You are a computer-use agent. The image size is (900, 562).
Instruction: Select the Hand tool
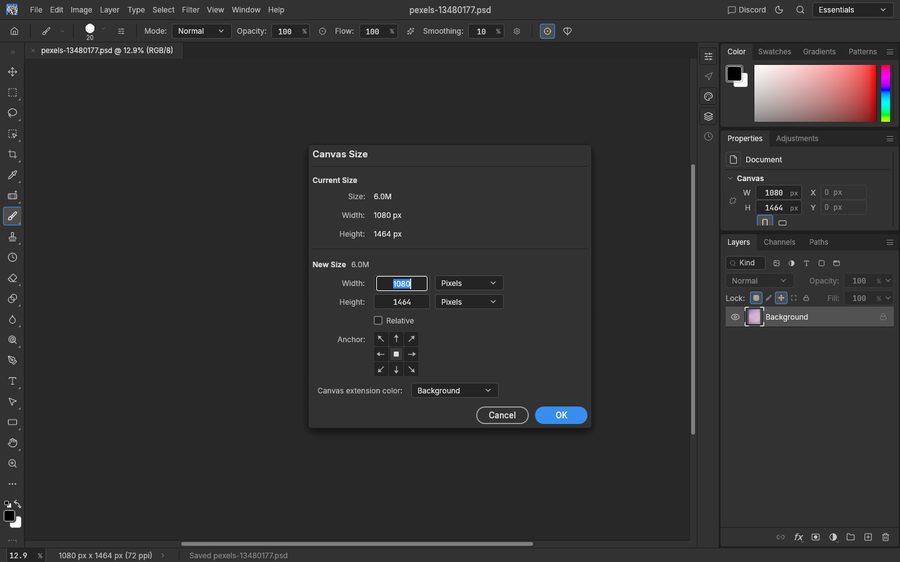pos(12,443)
